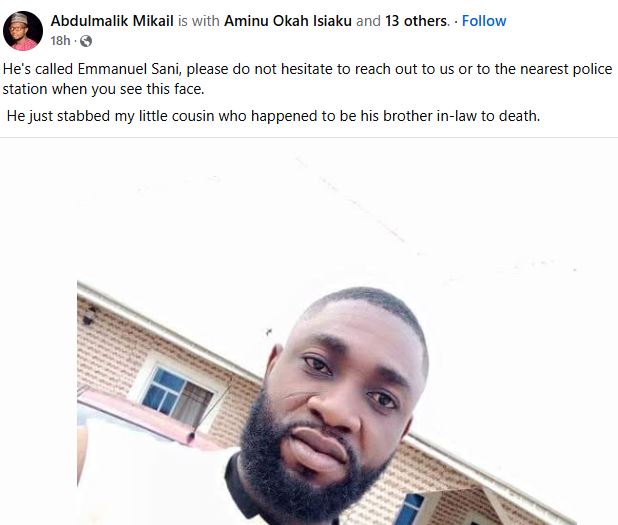Click "station when you see this face" line

pos(103,89)
